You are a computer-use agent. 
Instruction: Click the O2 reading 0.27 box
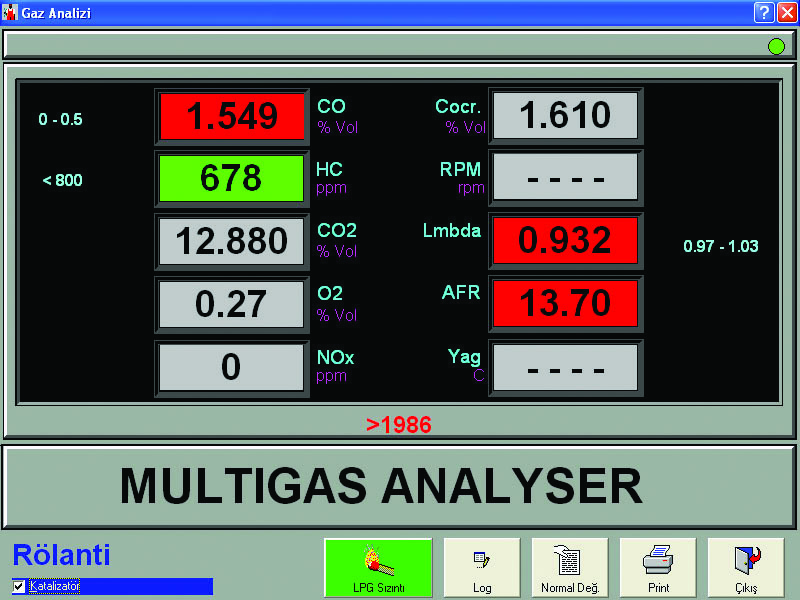(232, 305)
